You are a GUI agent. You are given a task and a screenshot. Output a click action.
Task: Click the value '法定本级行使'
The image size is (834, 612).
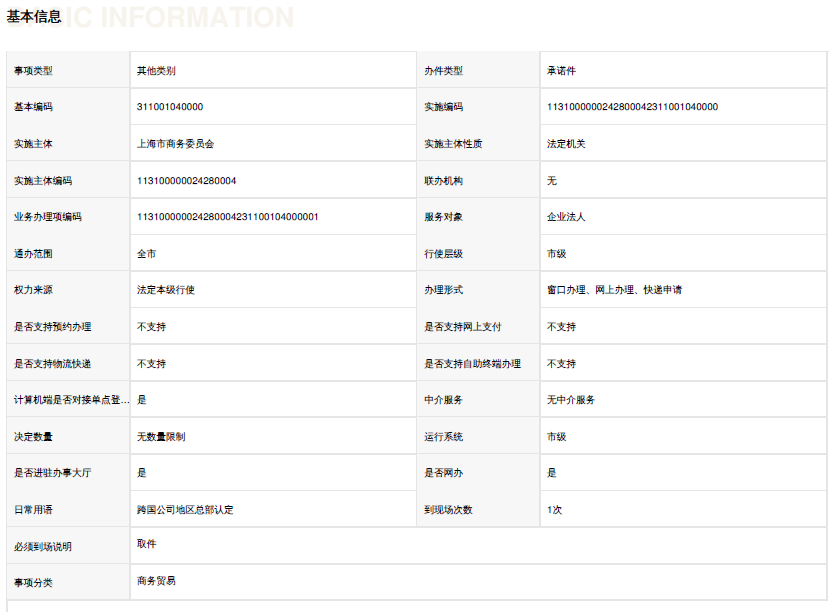pyautogui.click(x=165, y=290)
